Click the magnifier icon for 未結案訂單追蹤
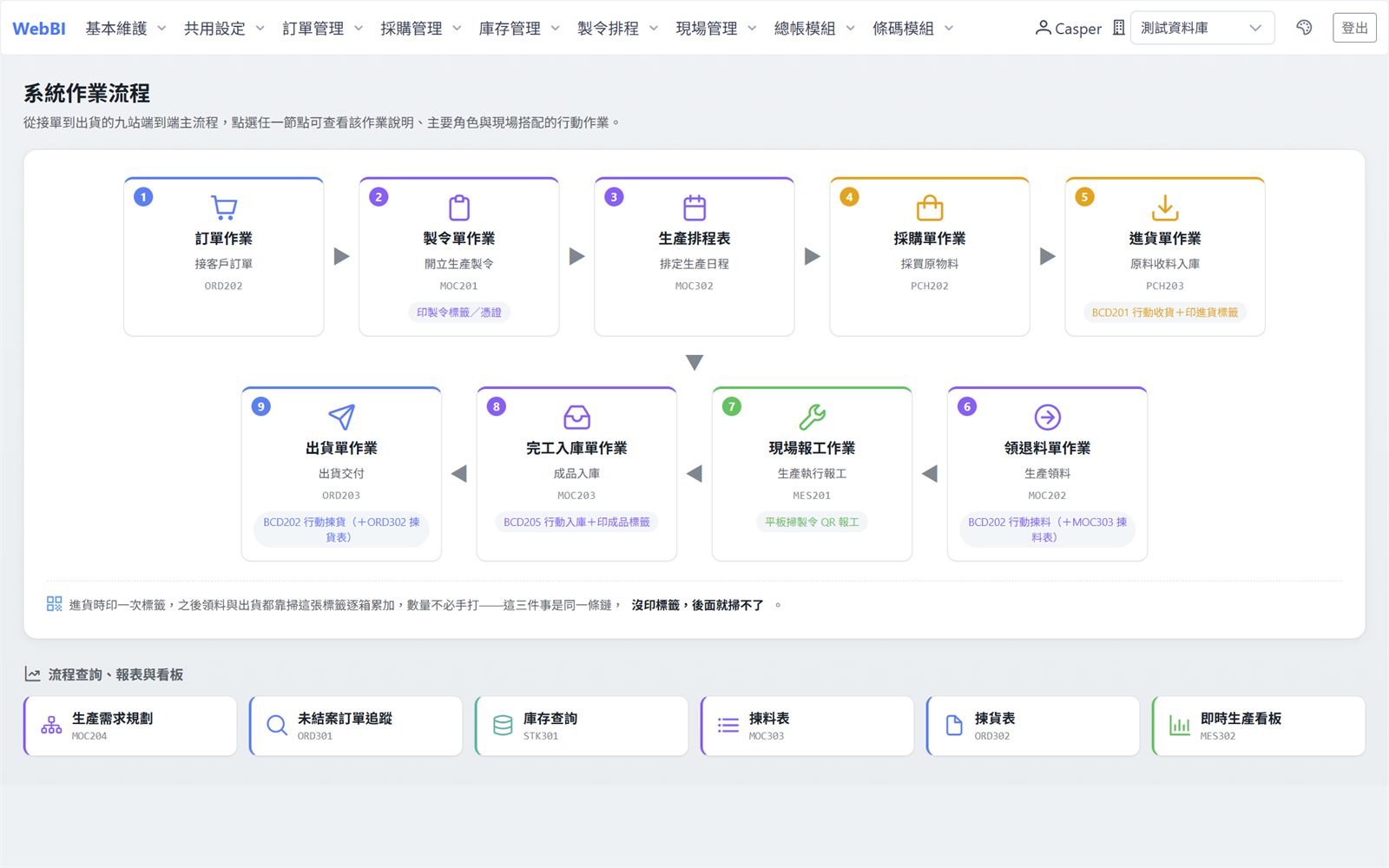 [277, 726]
